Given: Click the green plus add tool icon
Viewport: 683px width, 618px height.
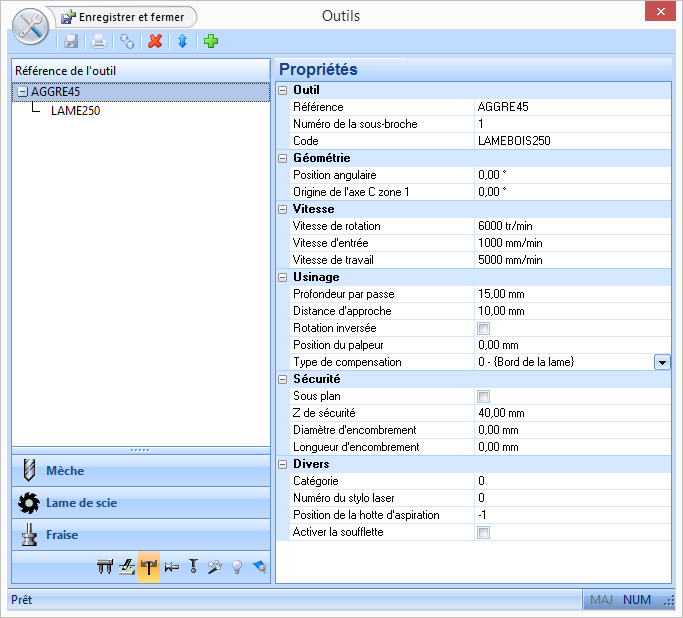Looking at the screenshot, I should pos(210,41).
